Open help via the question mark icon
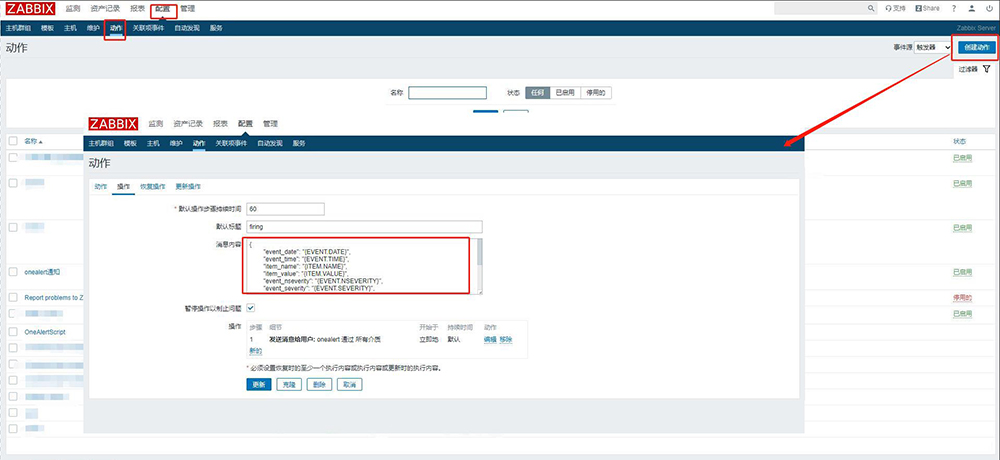 click(x=954, y=8)
